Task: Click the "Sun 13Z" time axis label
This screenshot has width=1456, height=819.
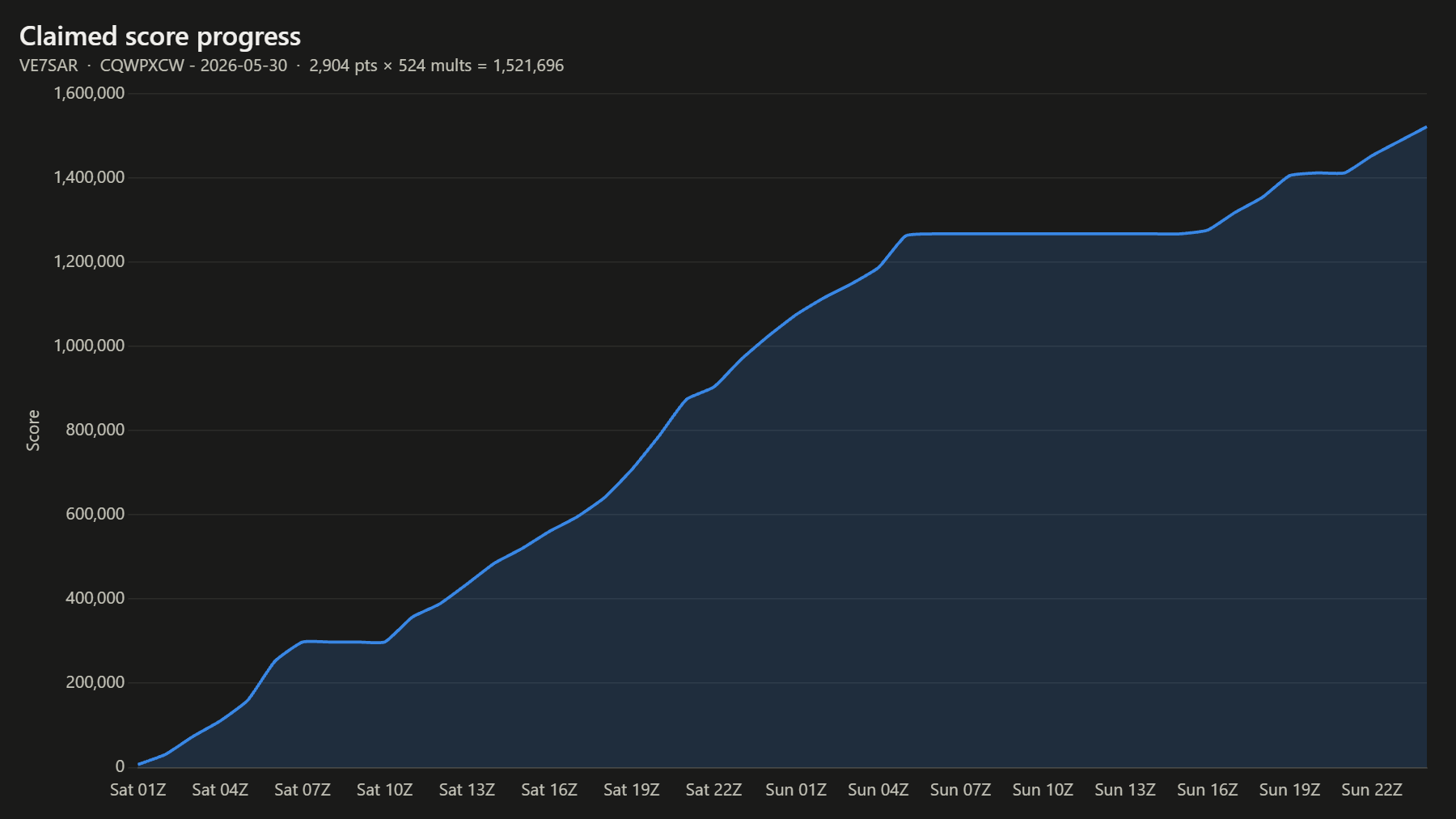Action: click(x=1125, y=790)
